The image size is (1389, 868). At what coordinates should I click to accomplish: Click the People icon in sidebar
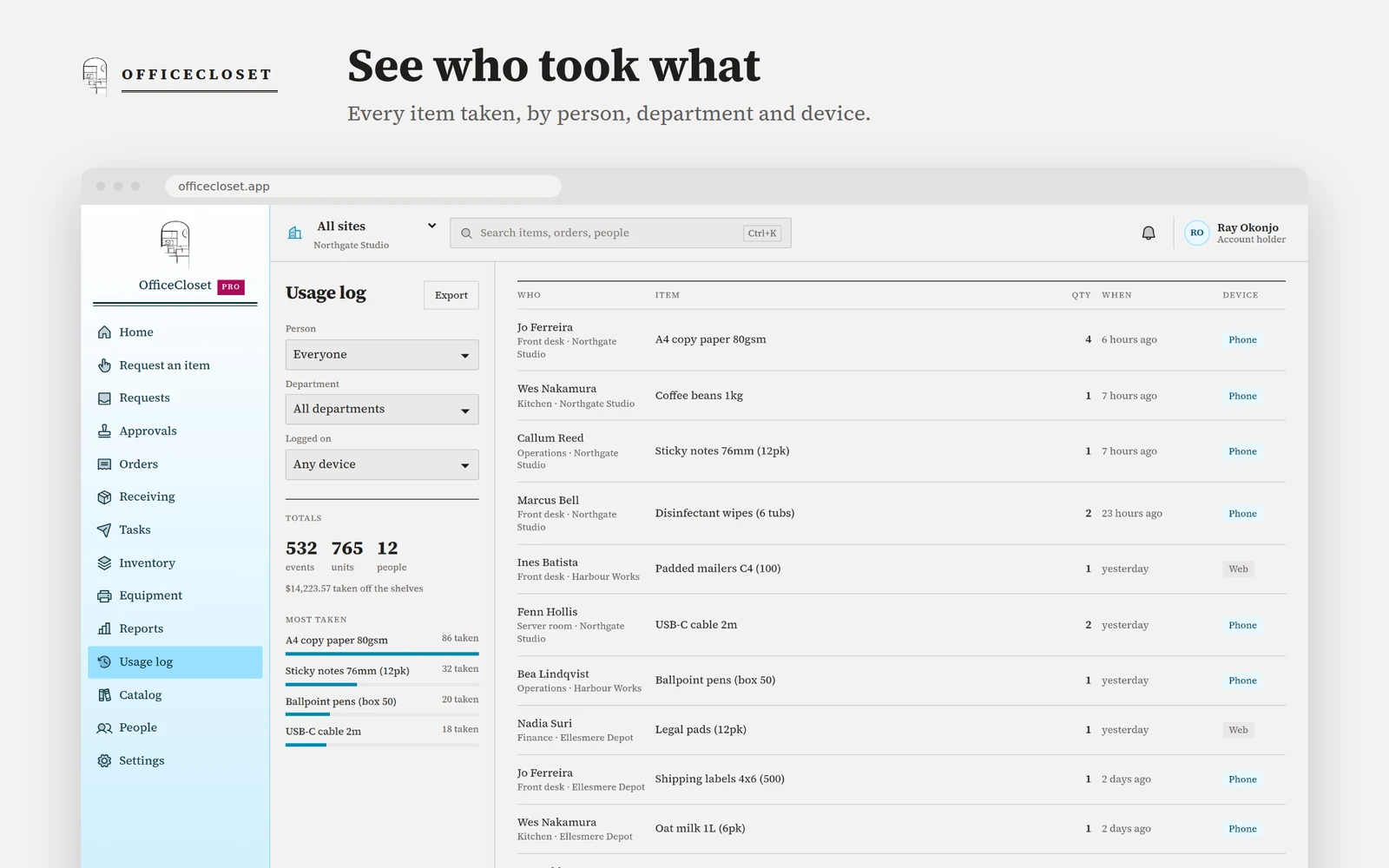pos(104,728)
